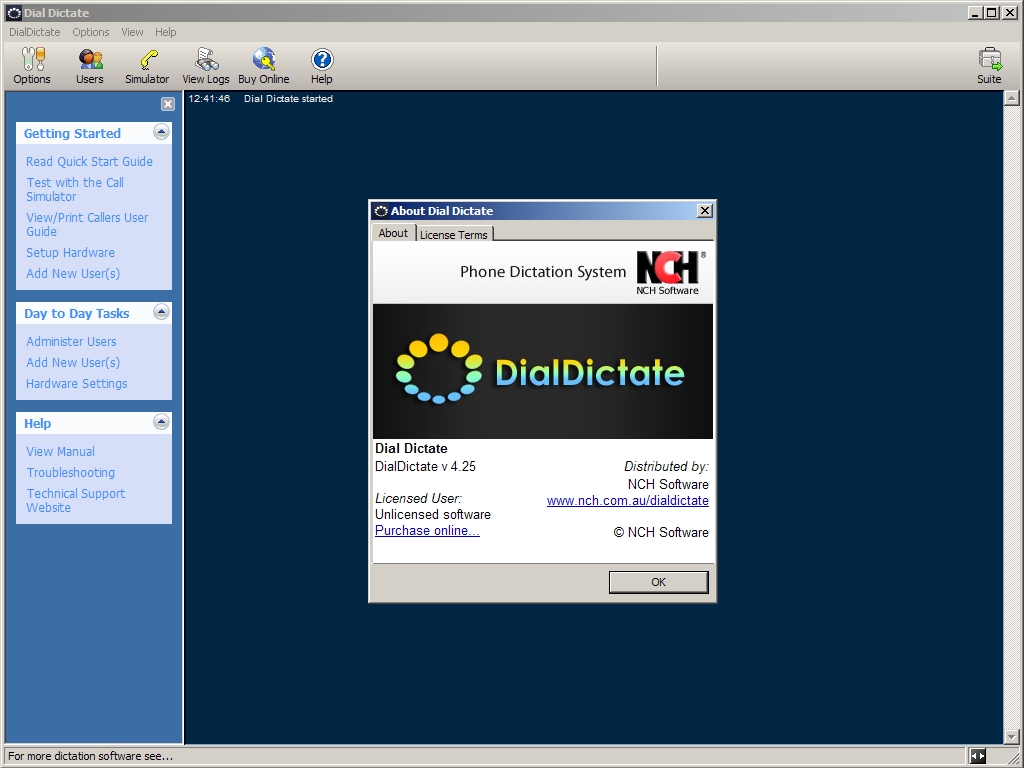Select the About tab in the dialog

coord(393,233)
